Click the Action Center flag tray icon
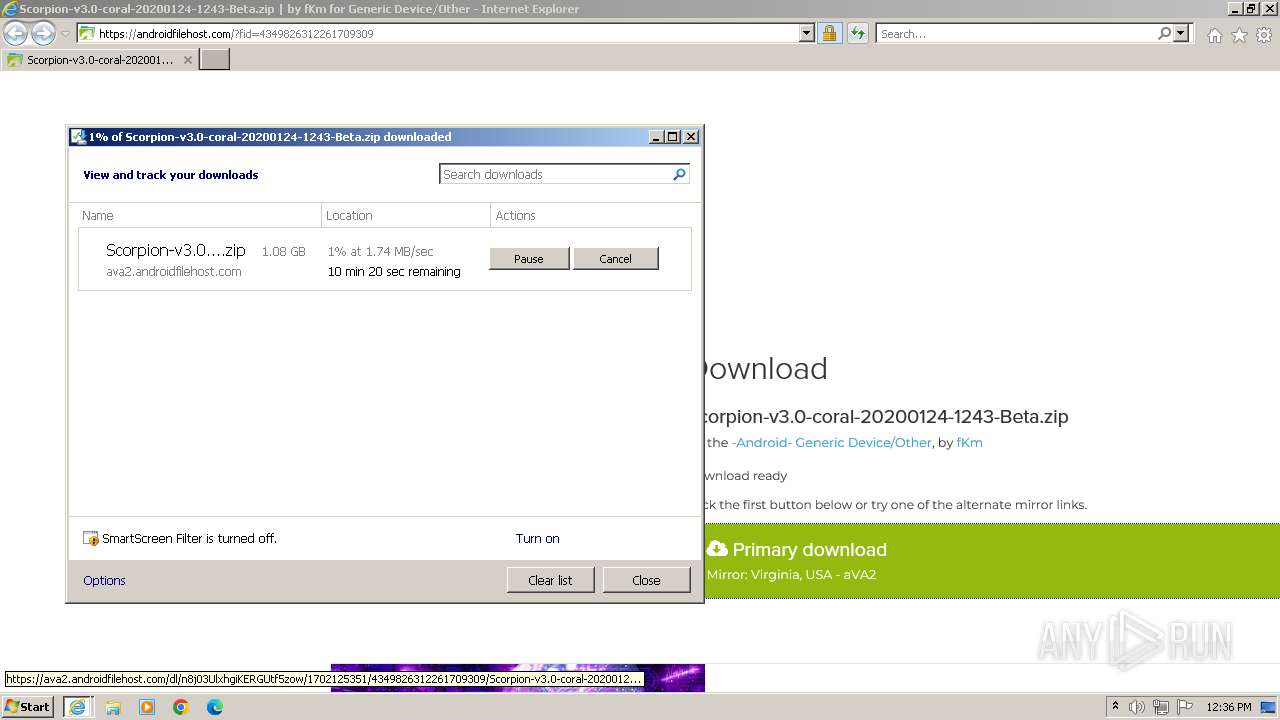 click(x=1185, y=707)
